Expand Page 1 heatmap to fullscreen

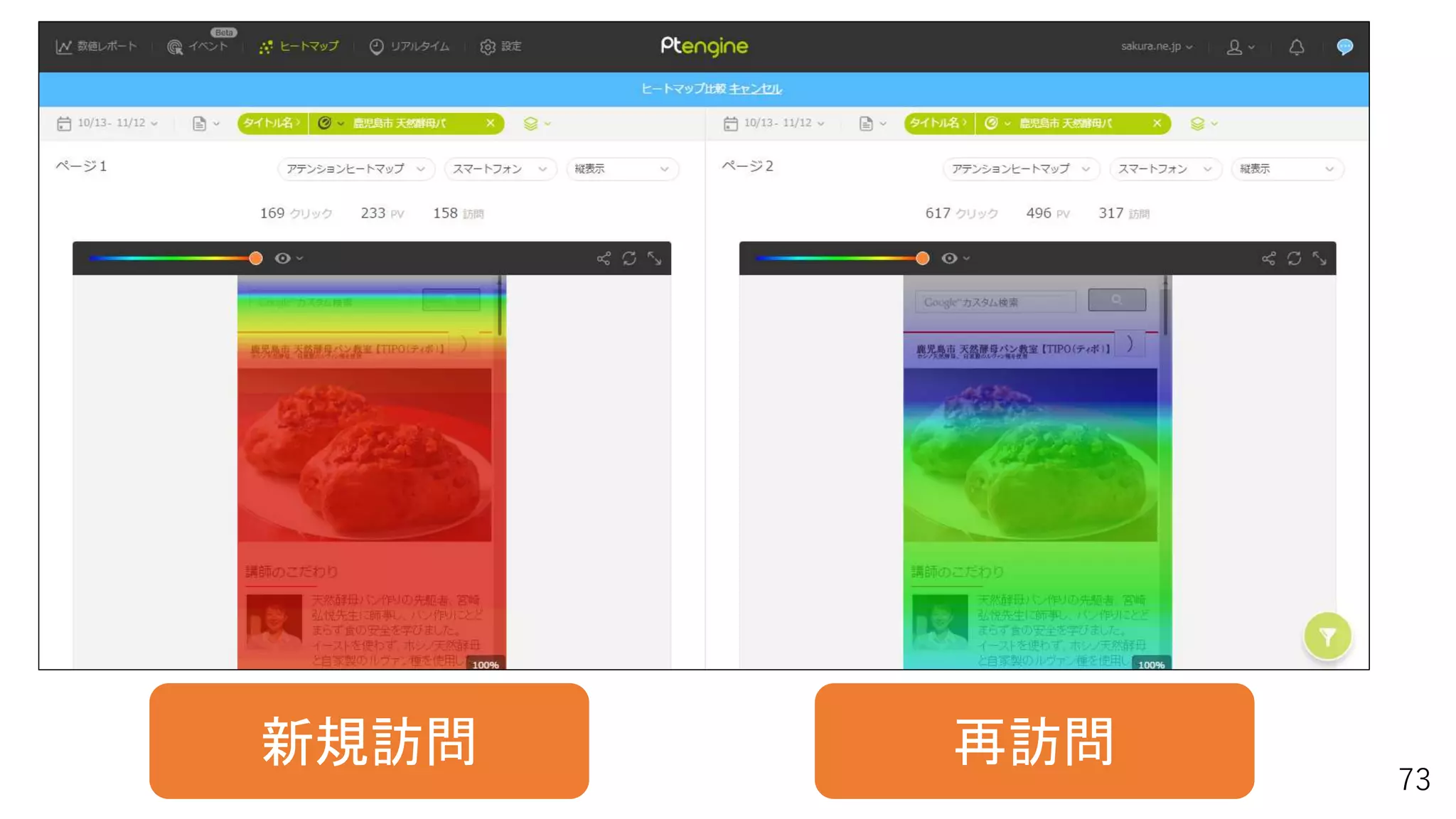click(654, 258)
